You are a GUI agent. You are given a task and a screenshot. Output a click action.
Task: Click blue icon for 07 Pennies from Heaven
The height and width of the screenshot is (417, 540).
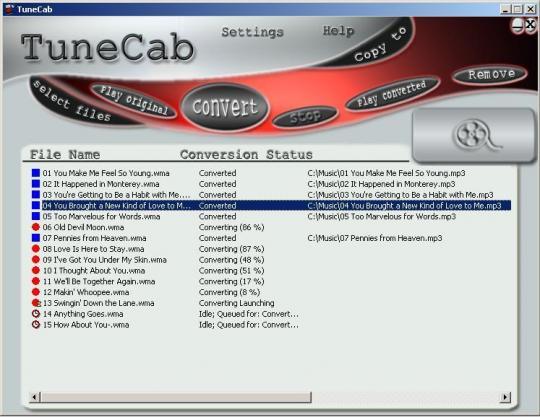(36, 238)
